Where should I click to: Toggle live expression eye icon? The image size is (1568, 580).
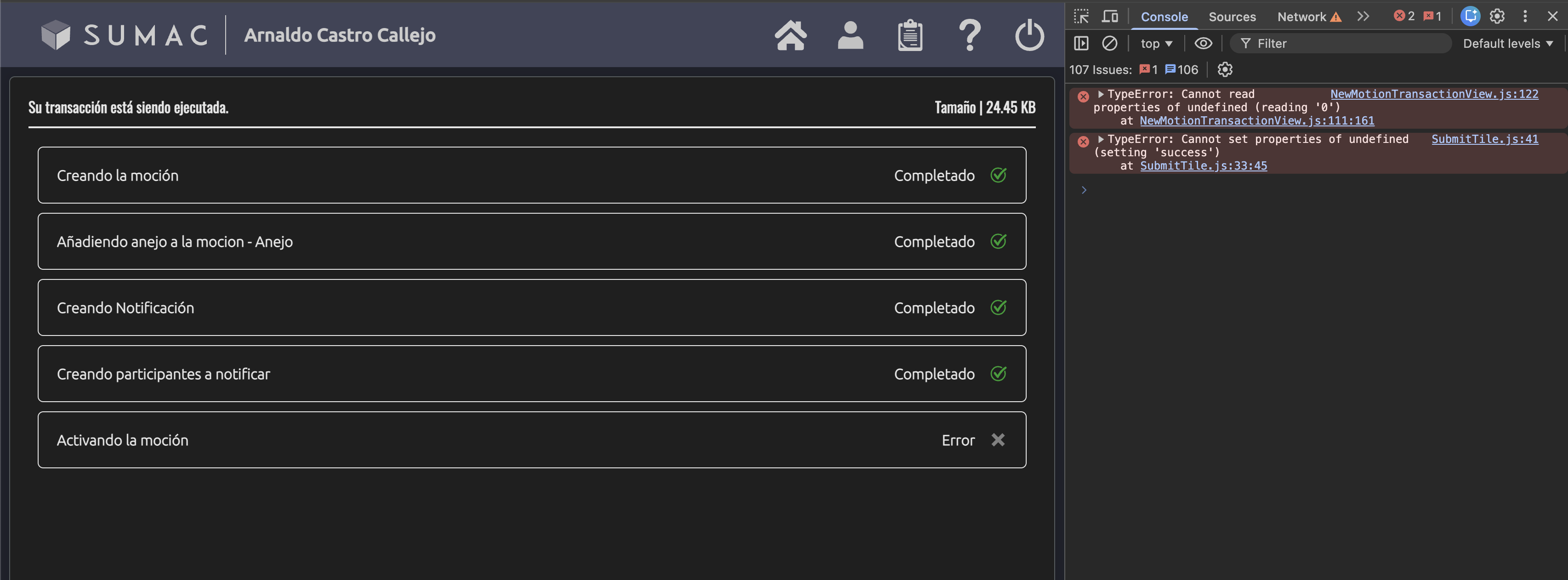(x=1203, y=43)
